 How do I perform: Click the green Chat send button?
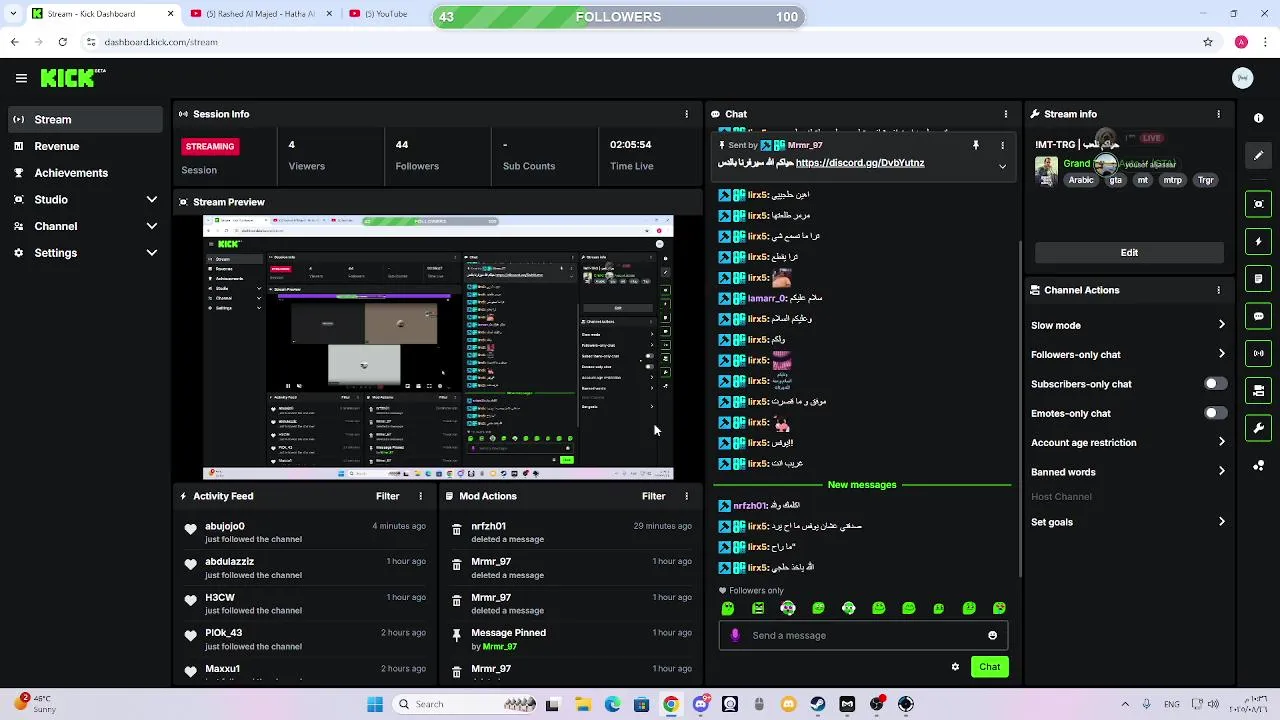coord(989,667)
